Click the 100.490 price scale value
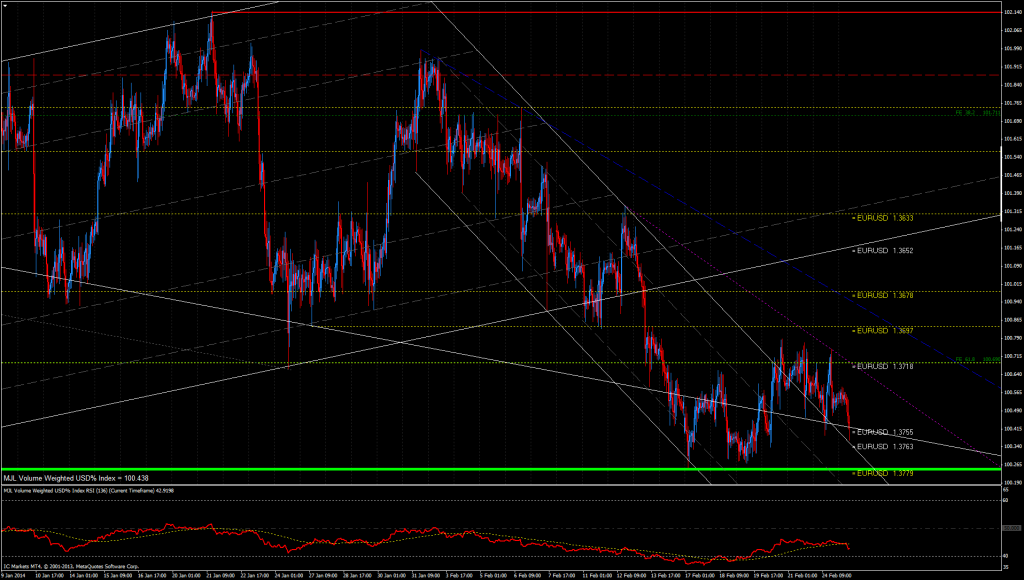 click(x=1014, y=411)
